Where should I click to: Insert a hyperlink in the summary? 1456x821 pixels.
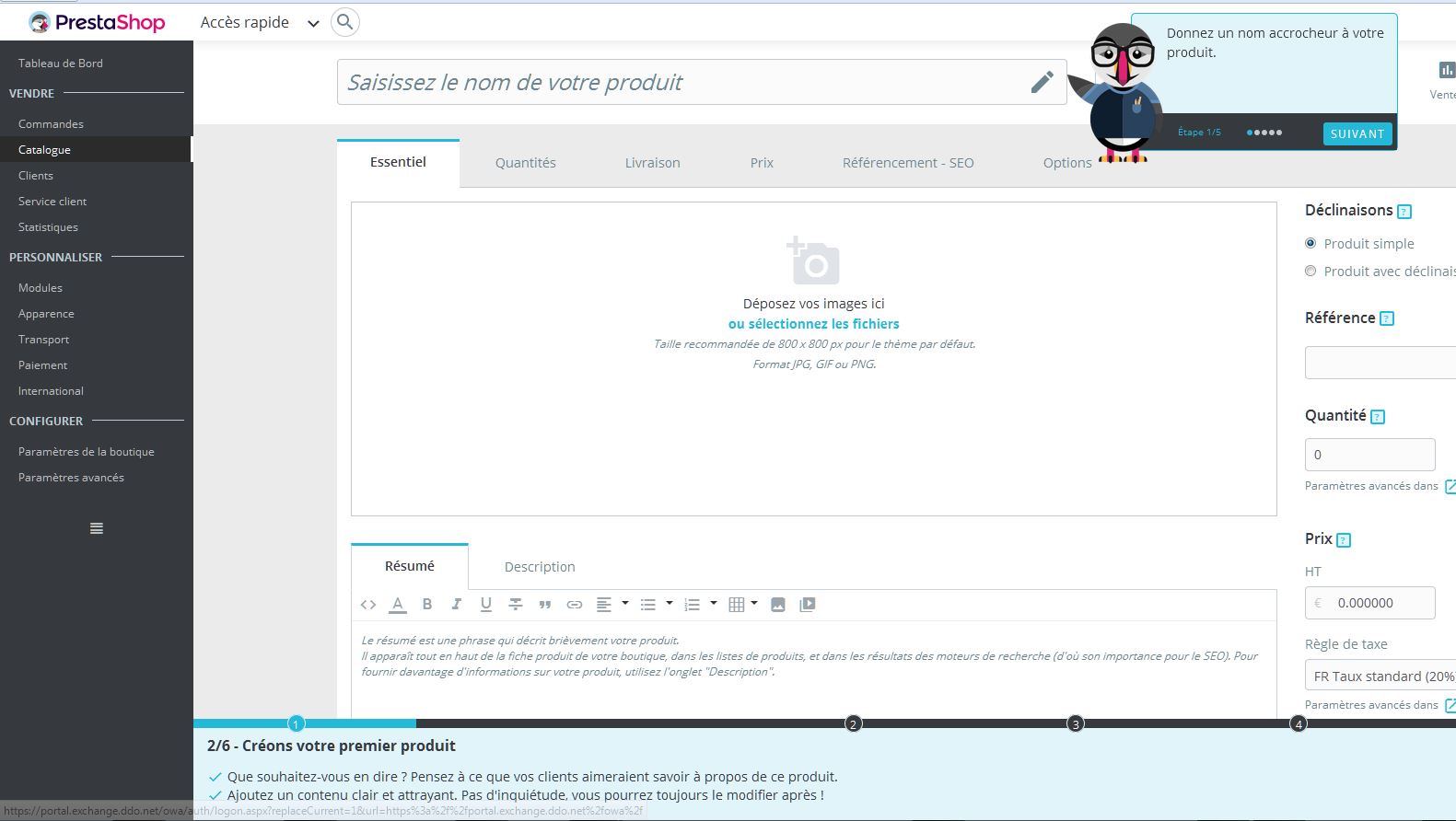575,605
